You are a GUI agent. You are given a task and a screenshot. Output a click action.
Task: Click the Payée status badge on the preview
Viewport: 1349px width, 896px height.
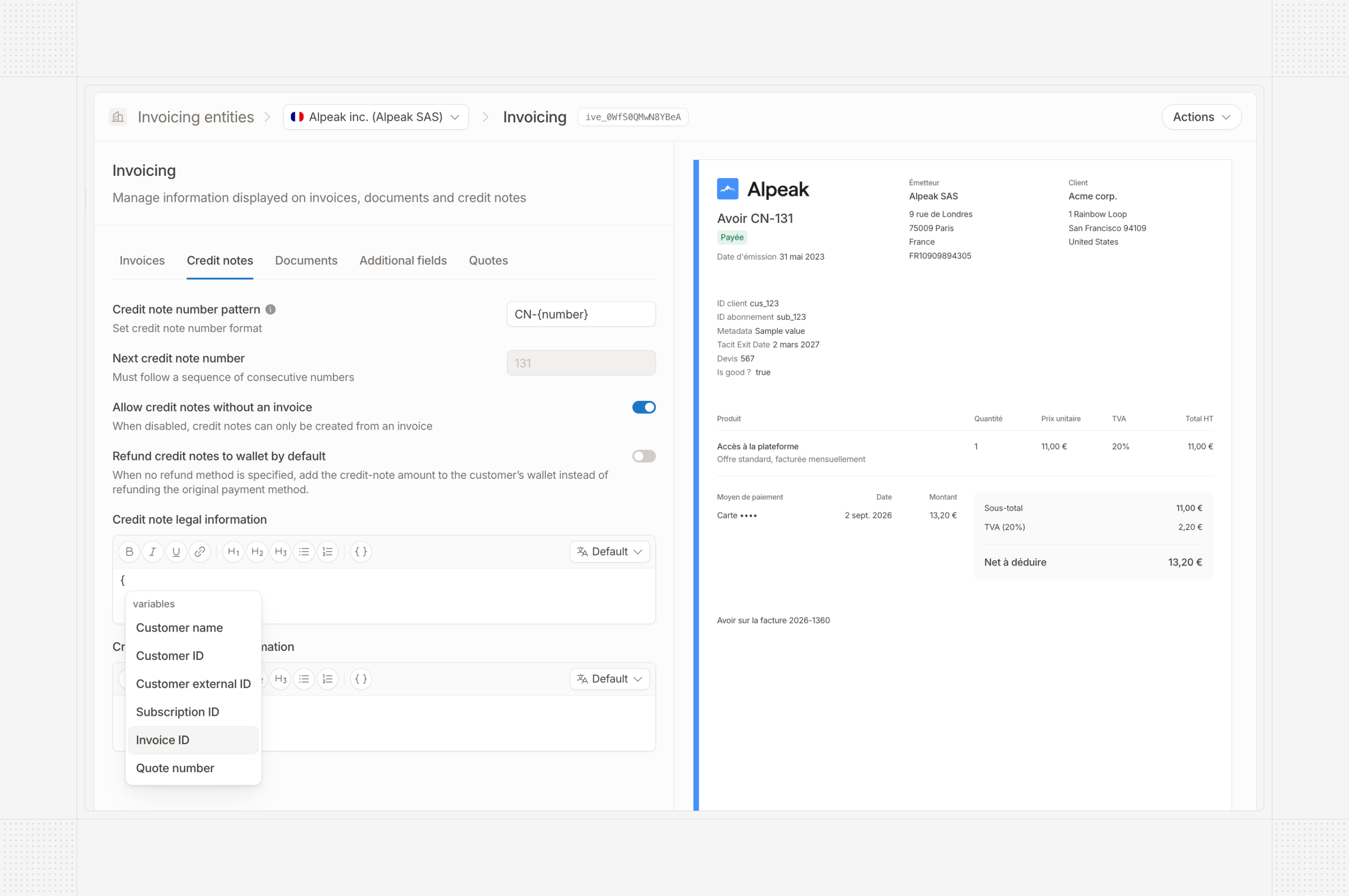click(x=732, y=237)
